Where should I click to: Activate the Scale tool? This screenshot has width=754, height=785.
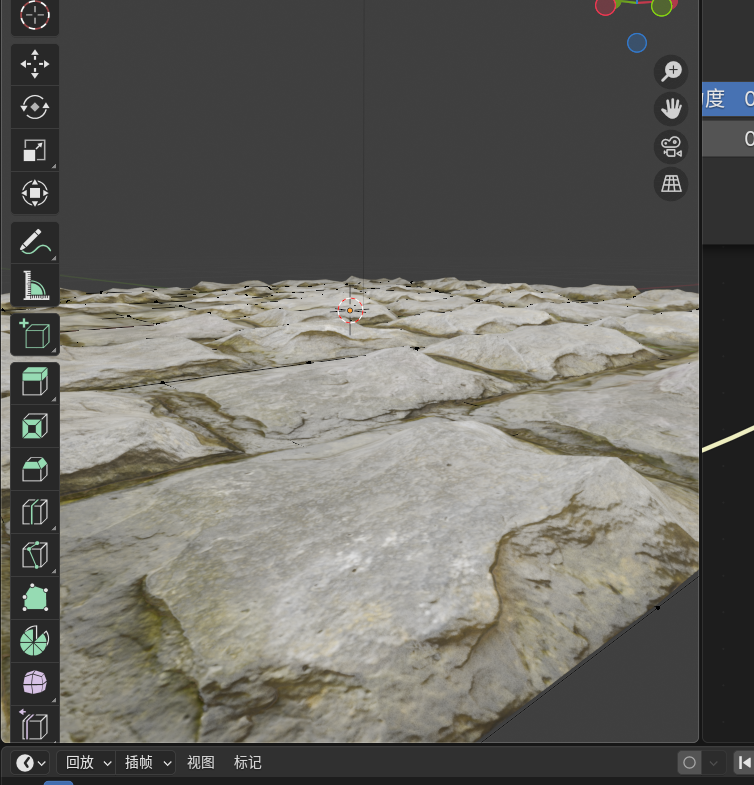35,150
